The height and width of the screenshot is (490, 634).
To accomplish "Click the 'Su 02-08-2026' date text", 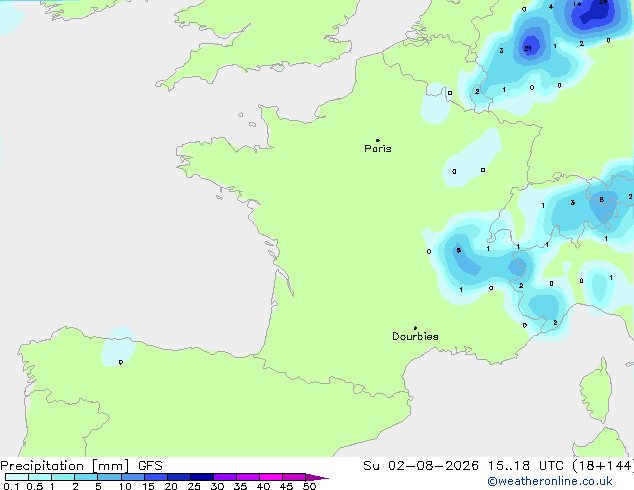I will (x=421, y=466).
